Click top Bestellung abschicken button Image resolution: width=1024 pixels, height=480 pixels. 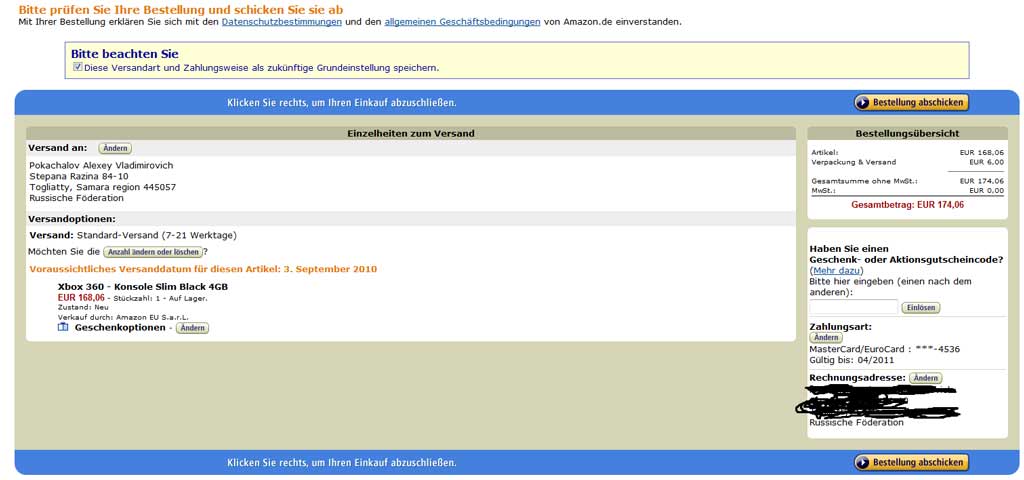912,103
